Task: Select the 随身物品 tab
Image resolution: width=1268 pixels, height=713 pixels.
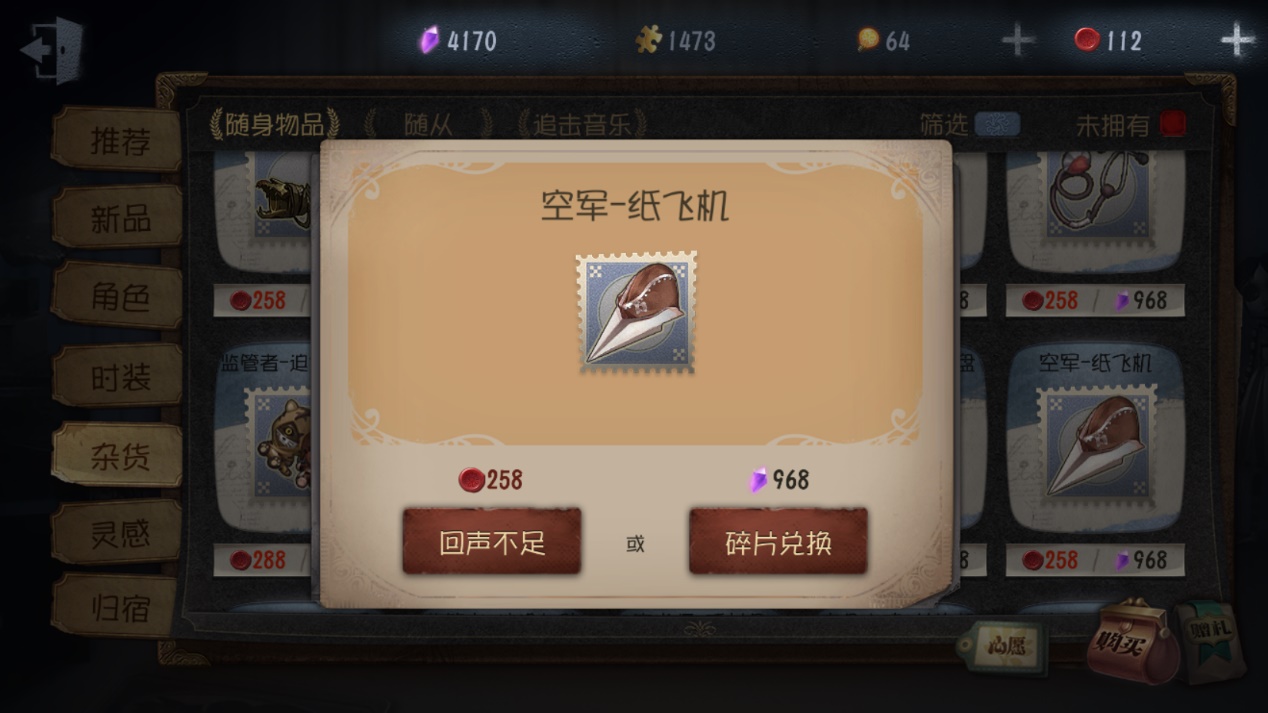Action: 274,124
